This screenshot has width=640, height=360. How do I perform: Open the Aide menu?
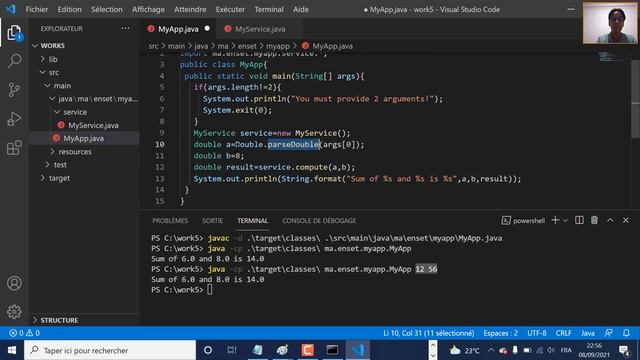(x=301, y=9)
